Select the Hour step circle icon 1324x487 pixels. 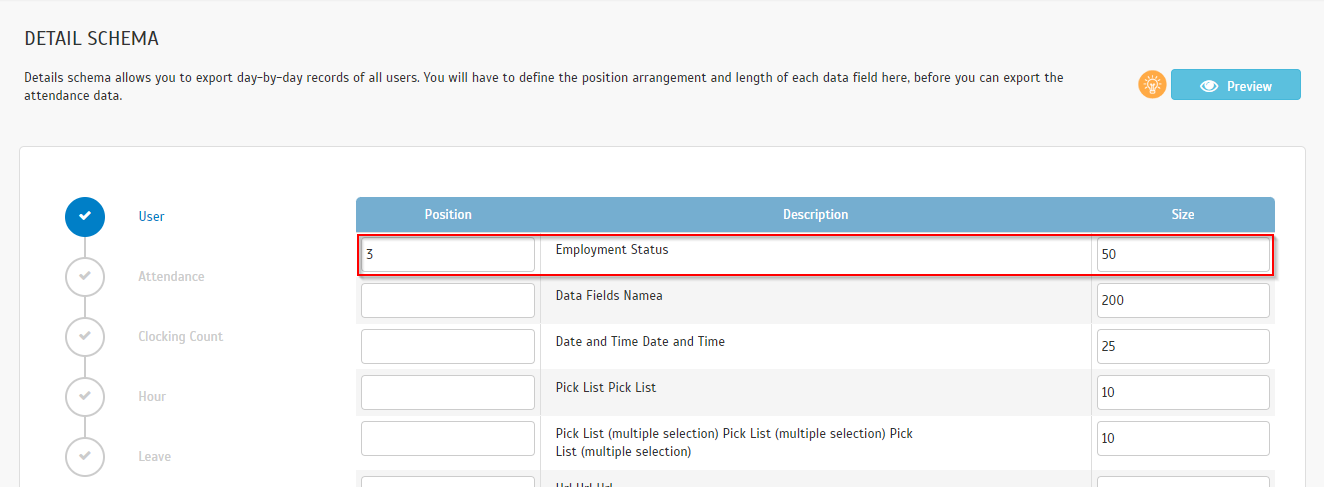85,396
